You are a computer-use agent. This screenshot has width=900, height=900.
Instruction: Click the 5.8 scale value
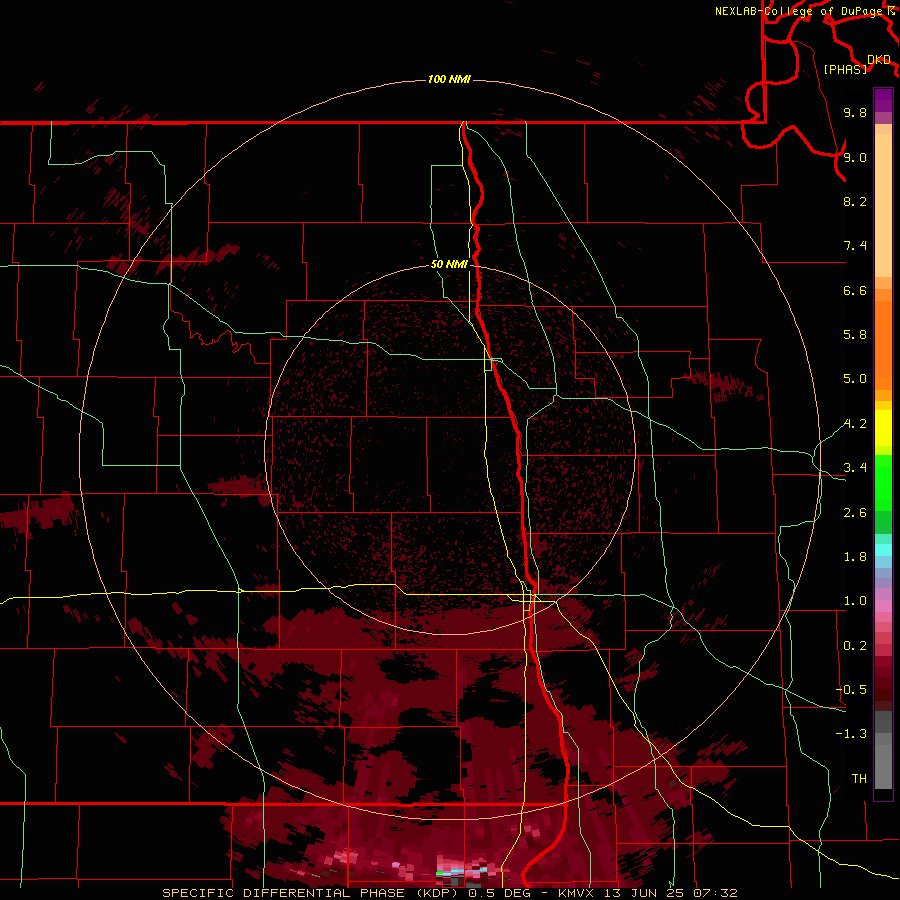[x=855, y=335]
